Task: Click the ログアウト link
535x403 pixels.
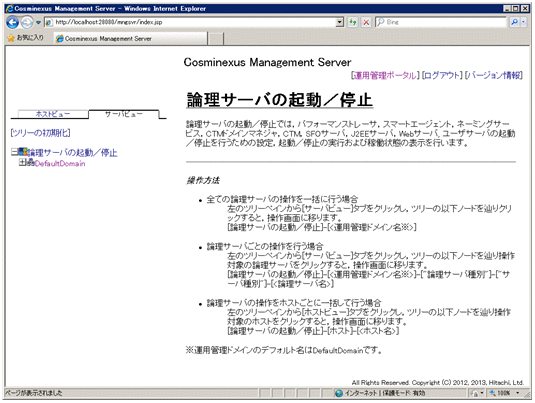Action: (x=442, y=75)
